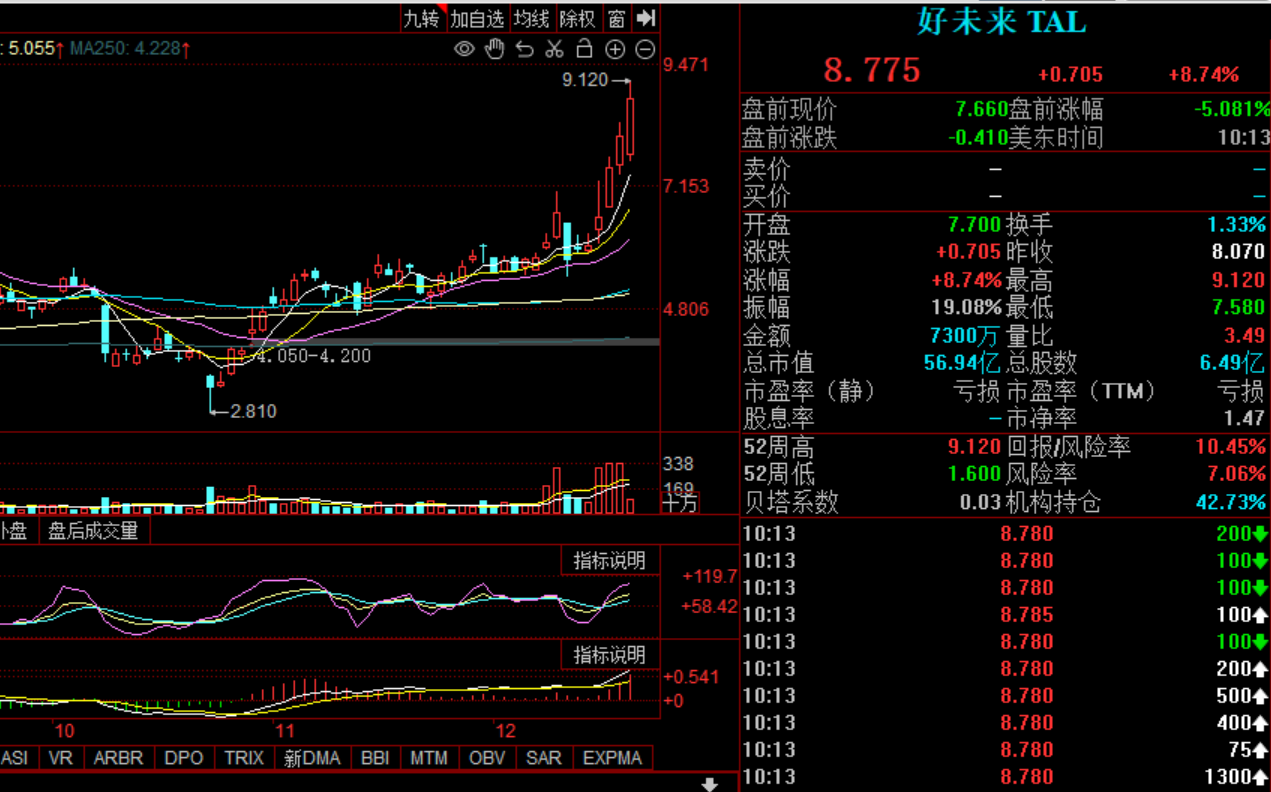Click the trade row with volume 1300
Screen dimensions: 1271x792
point(1005,777)
